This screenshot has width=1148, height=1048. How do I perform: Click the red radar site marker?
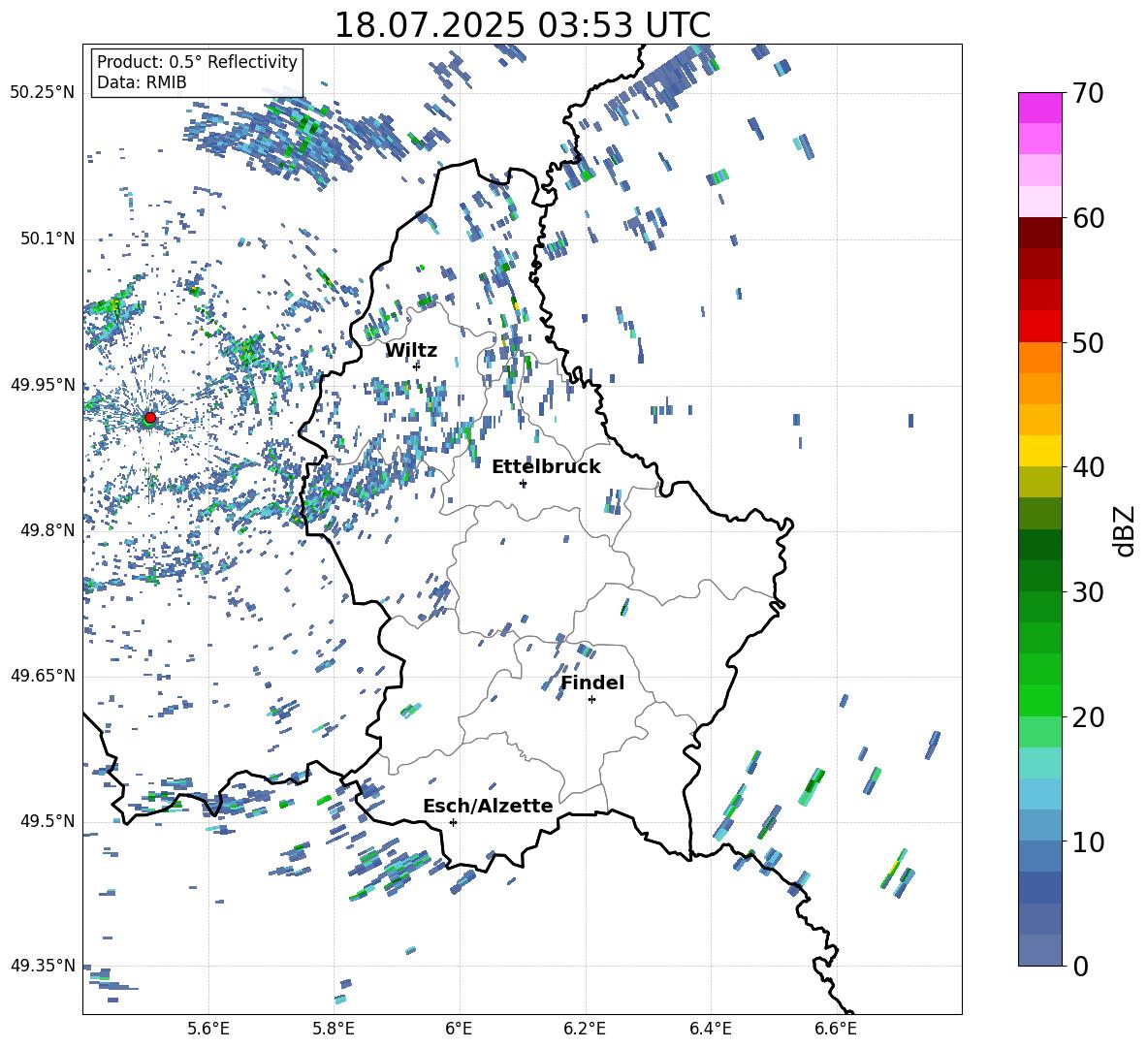(150, 417)
